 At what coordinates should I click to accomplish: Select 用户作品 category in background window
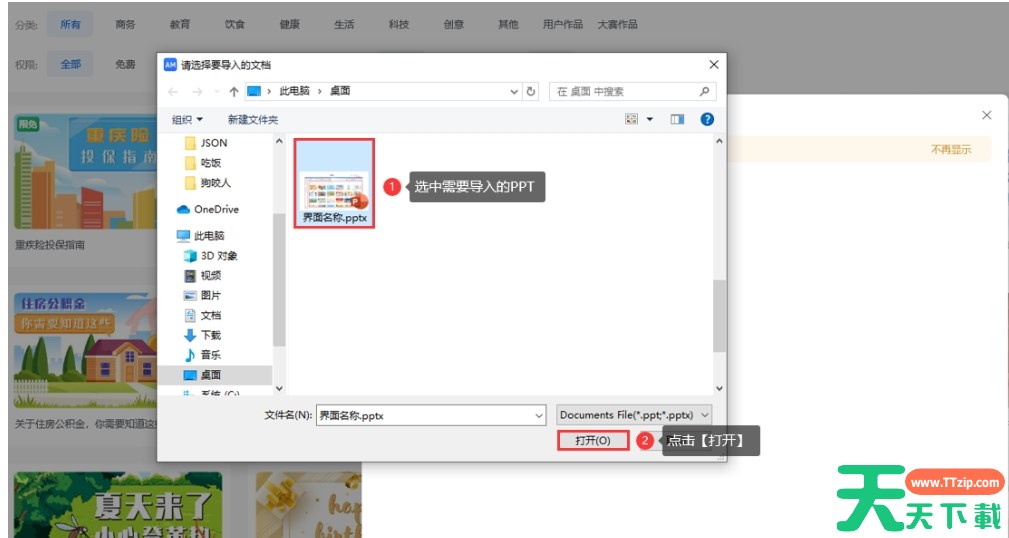coord(562,24)
